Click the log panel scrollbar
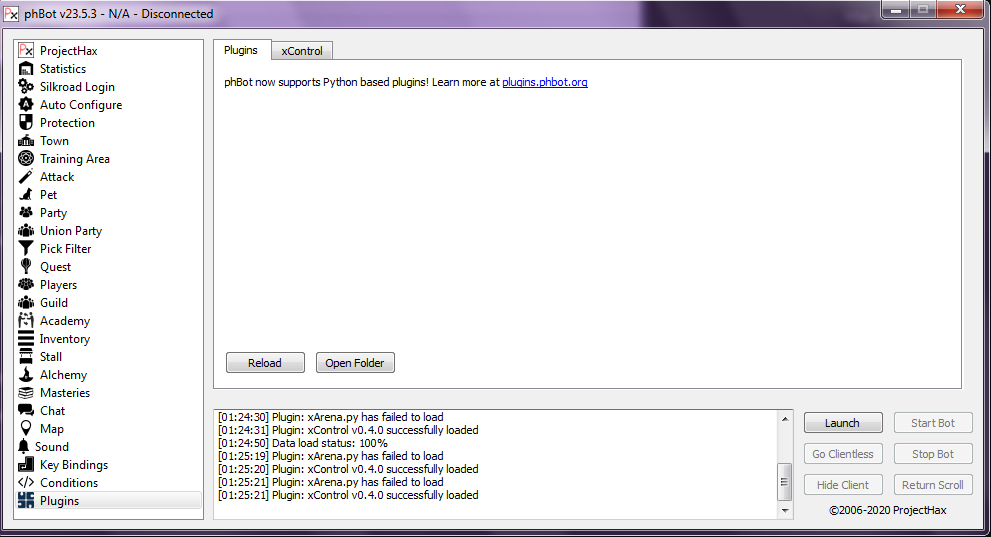The width and height of the screenshot is (991, 537). pos(785,480)
